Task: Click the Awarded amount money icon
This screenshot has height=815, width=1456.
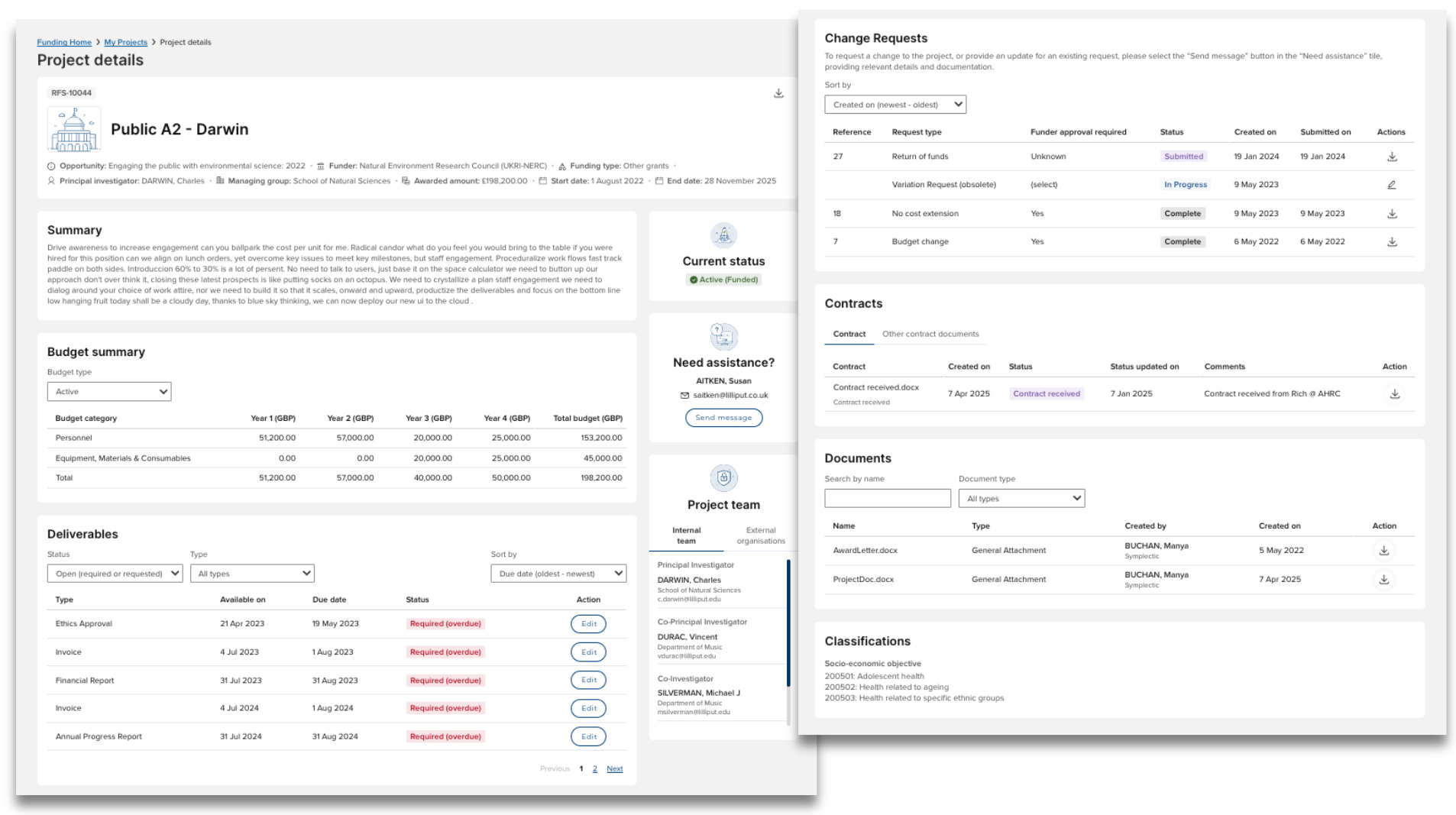Action: pos(406,181)
